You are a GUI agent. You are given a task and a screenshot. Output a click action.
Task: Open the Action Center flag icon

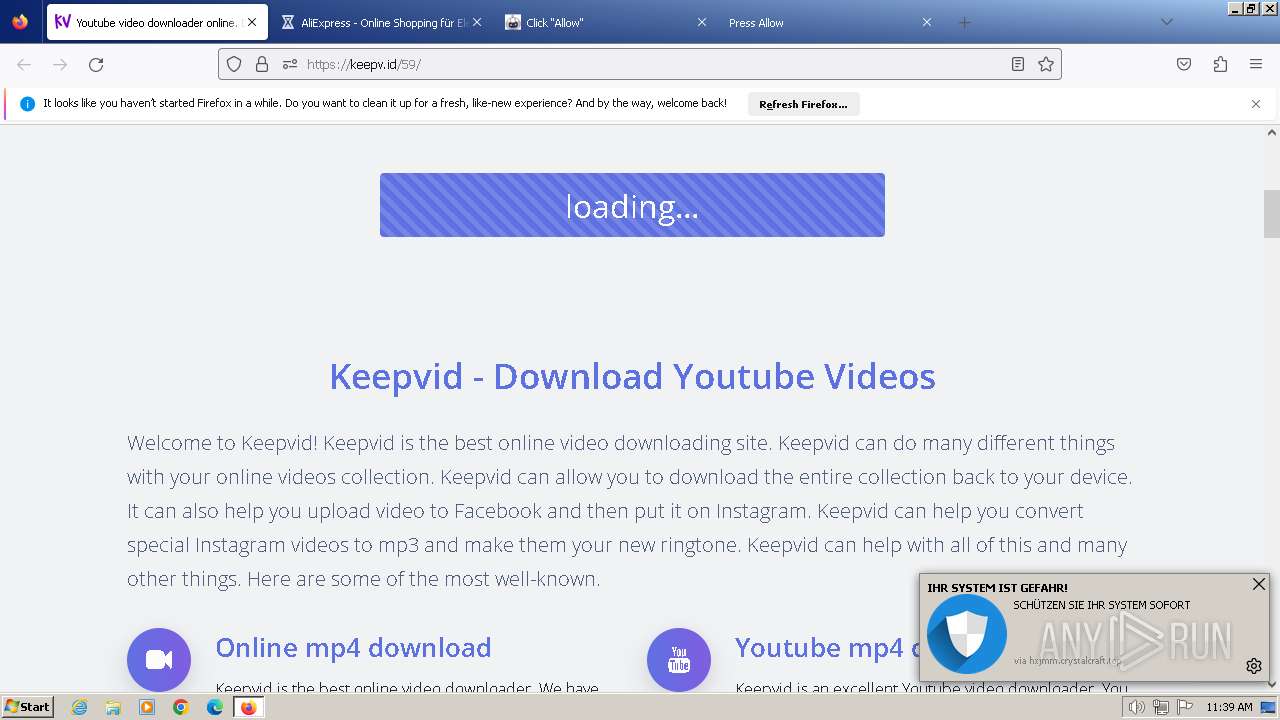pos(1185,707)
